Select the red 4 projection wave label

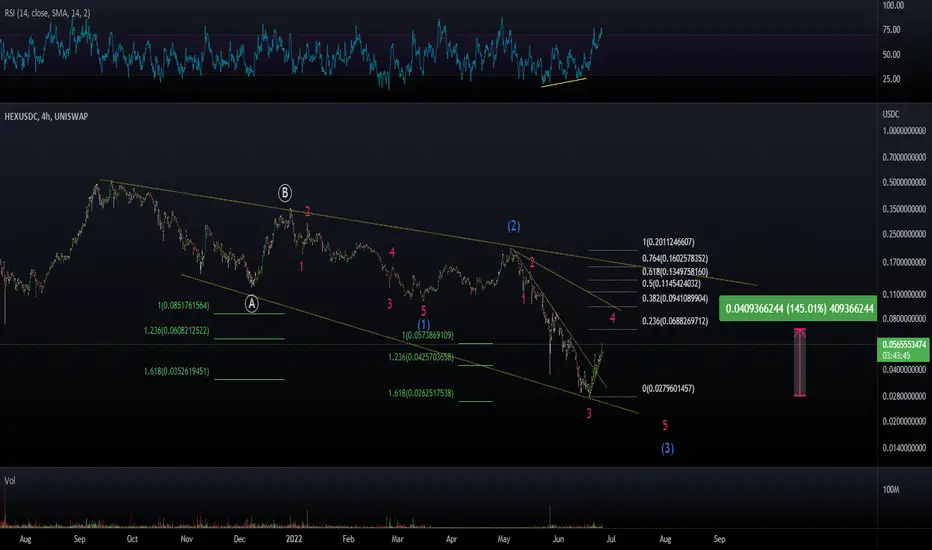point(612,319)
